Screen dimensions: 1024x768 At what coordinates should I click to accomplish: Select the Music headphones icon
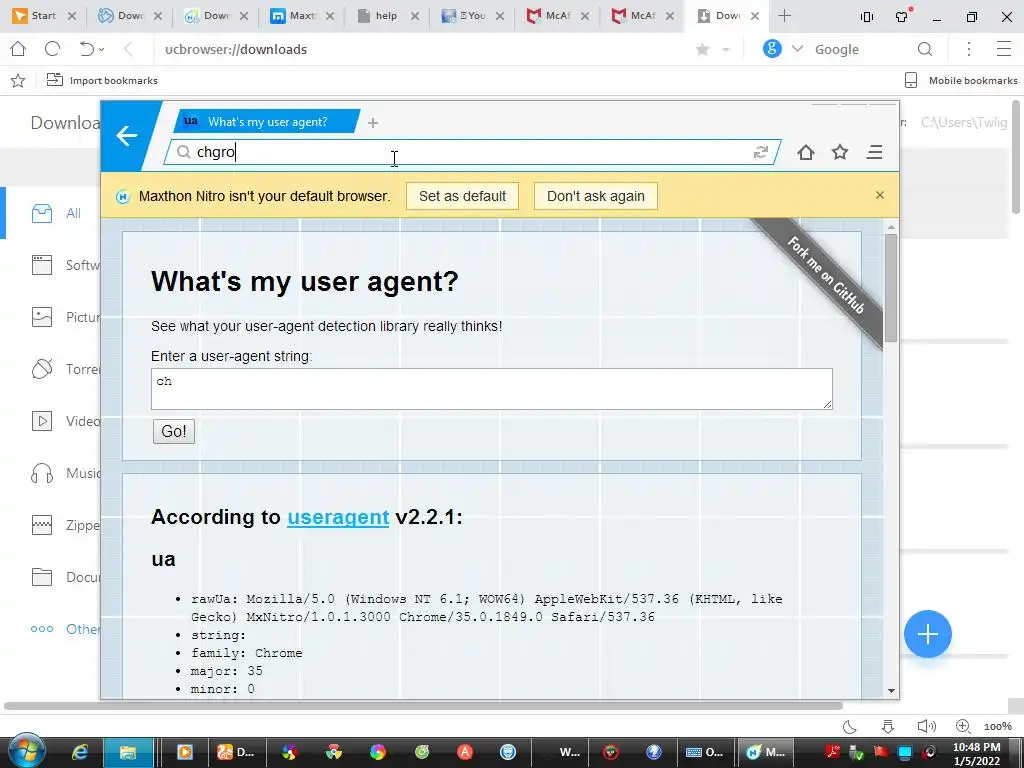tap(42, 473)
